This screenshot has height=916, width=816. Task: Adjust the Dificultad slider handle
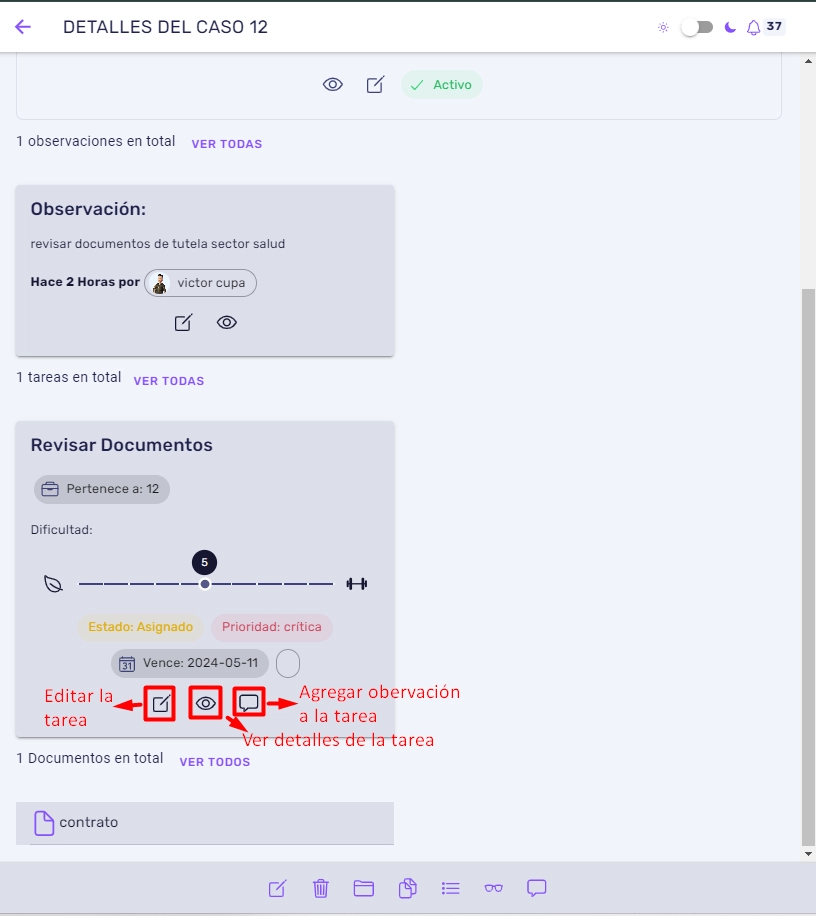point(204,584)
